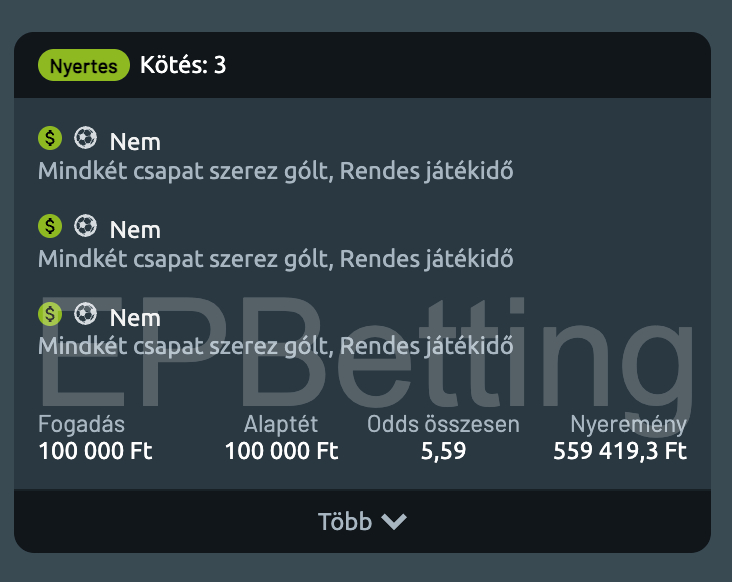Select the Kötés: 3 header text
This screenshot has width=732, height=582.
click(x=183, y=66)
